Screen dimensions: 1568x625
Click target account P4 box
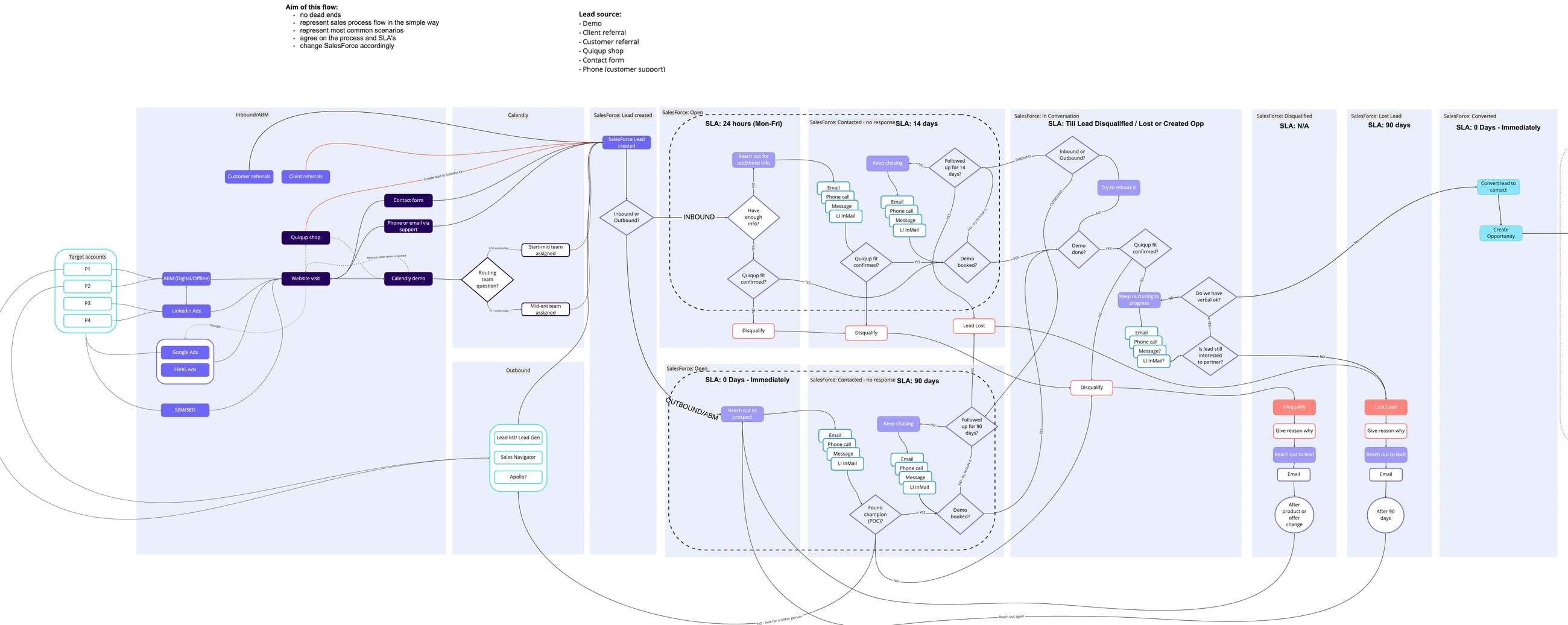point(87,320)
